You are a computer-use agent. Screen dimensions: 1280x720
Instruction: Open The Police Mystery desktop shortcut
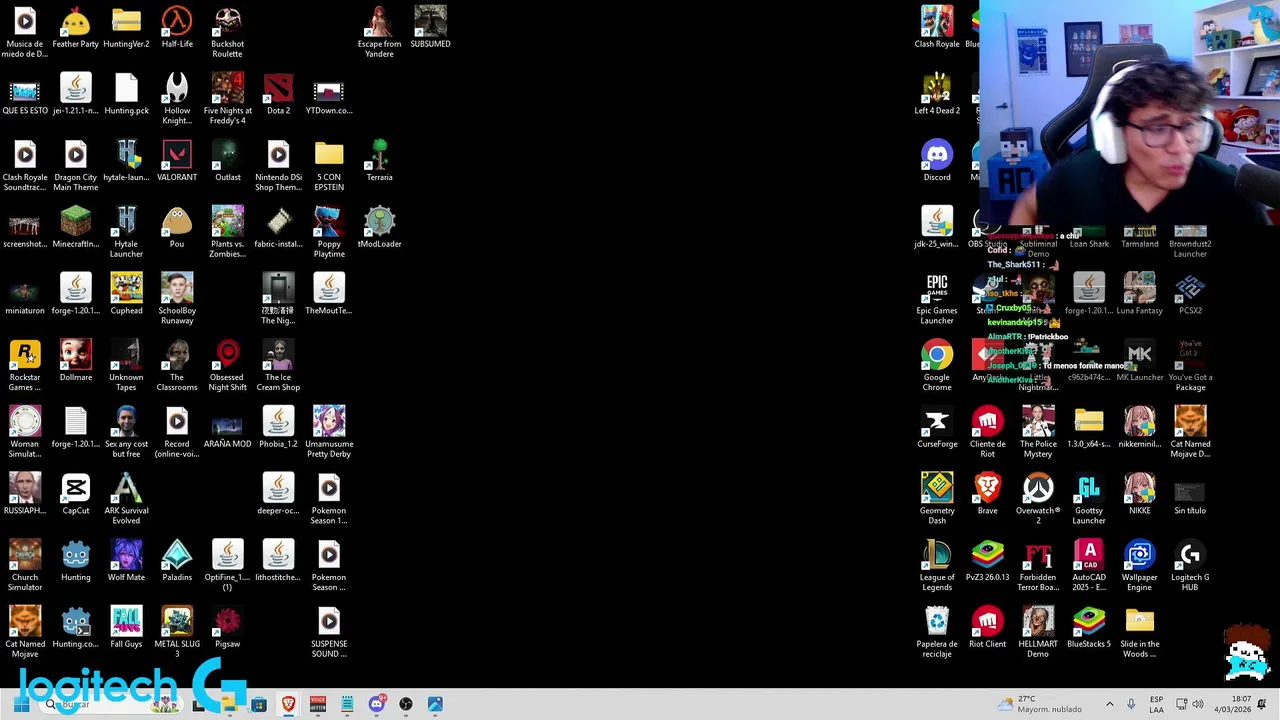tap(1038, 433)
